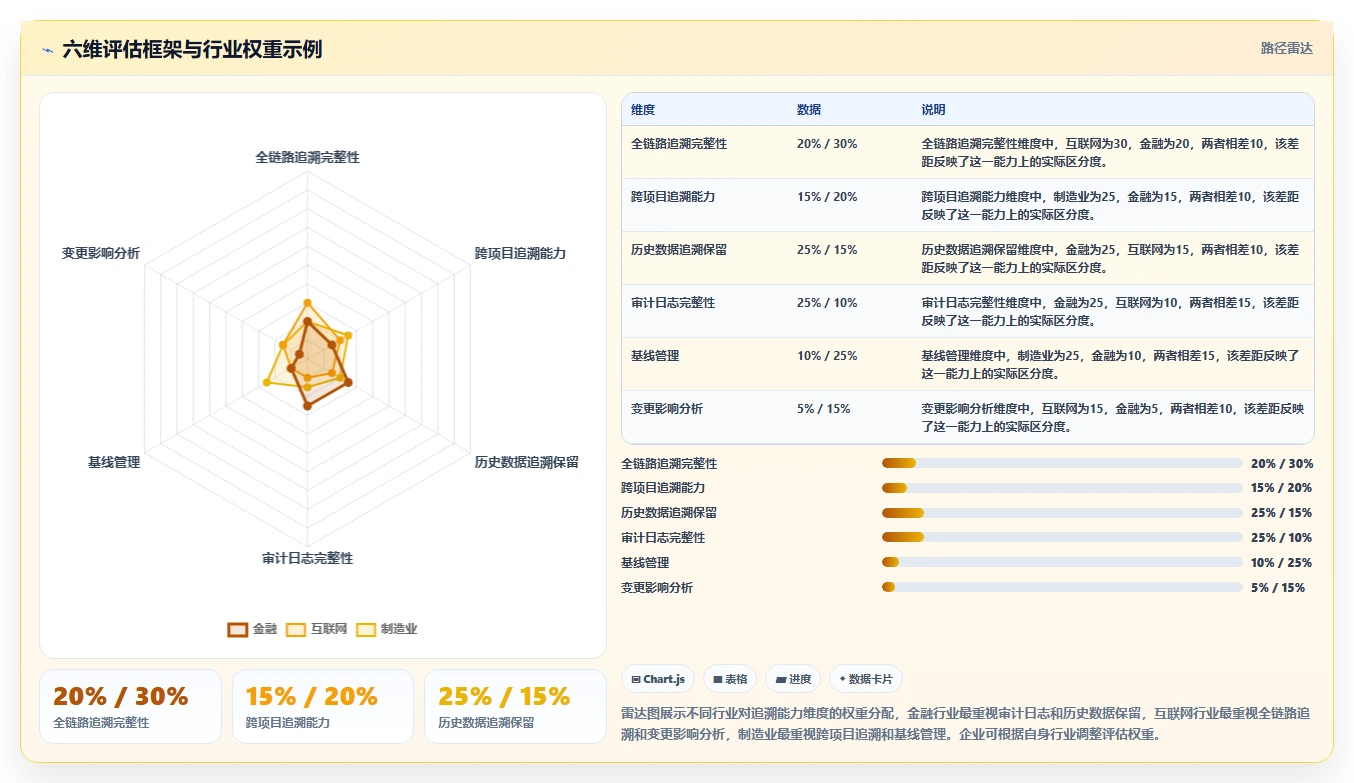Click the 审计日志完整性 progress bar
This screenshot has height=783, width=1354.
pos(1062,538)
